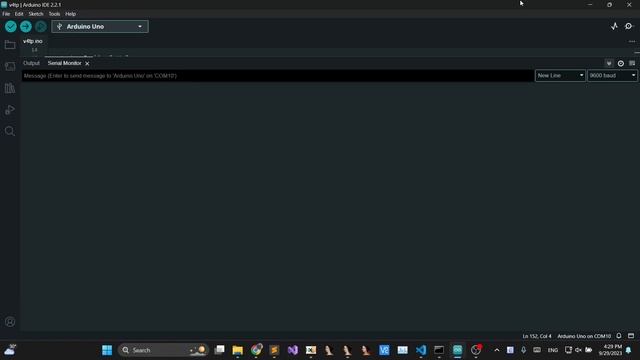Open the Windows Start menu
This screenshot has width=640, height=360.
[x=107, y=350]
